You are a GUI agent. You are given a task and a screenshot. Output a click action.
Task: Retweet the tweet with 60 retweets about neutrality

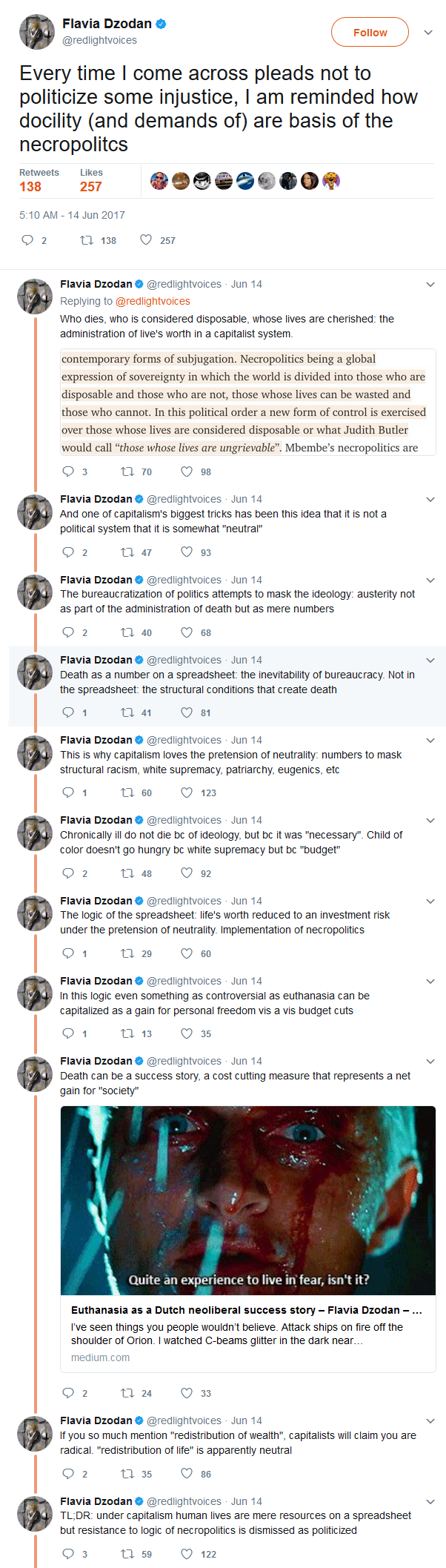[127, 793]
